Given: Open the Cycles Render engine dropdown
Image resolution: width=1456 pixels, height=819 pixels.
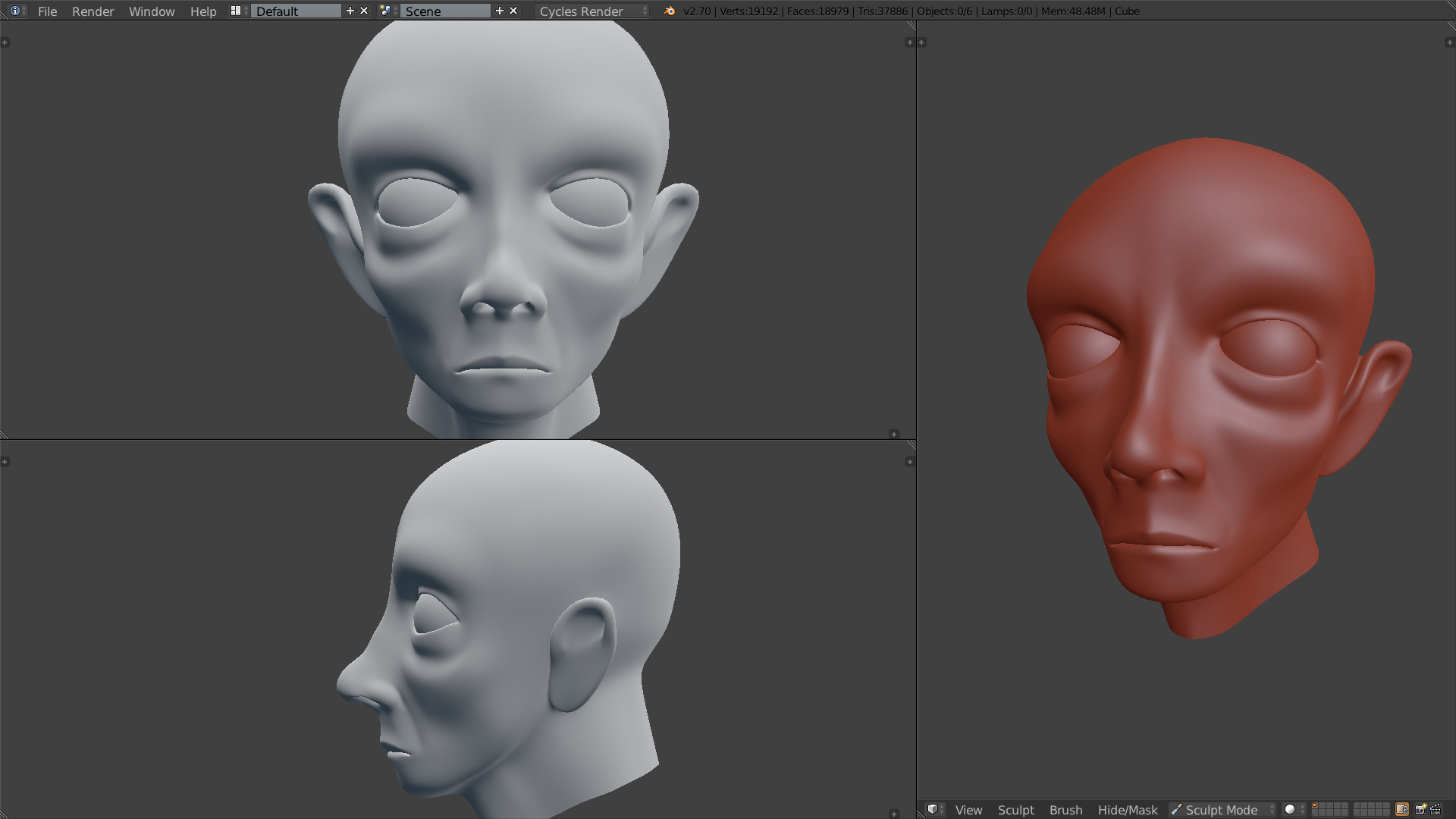Looking at the screenshot, I should pos(592,11).
